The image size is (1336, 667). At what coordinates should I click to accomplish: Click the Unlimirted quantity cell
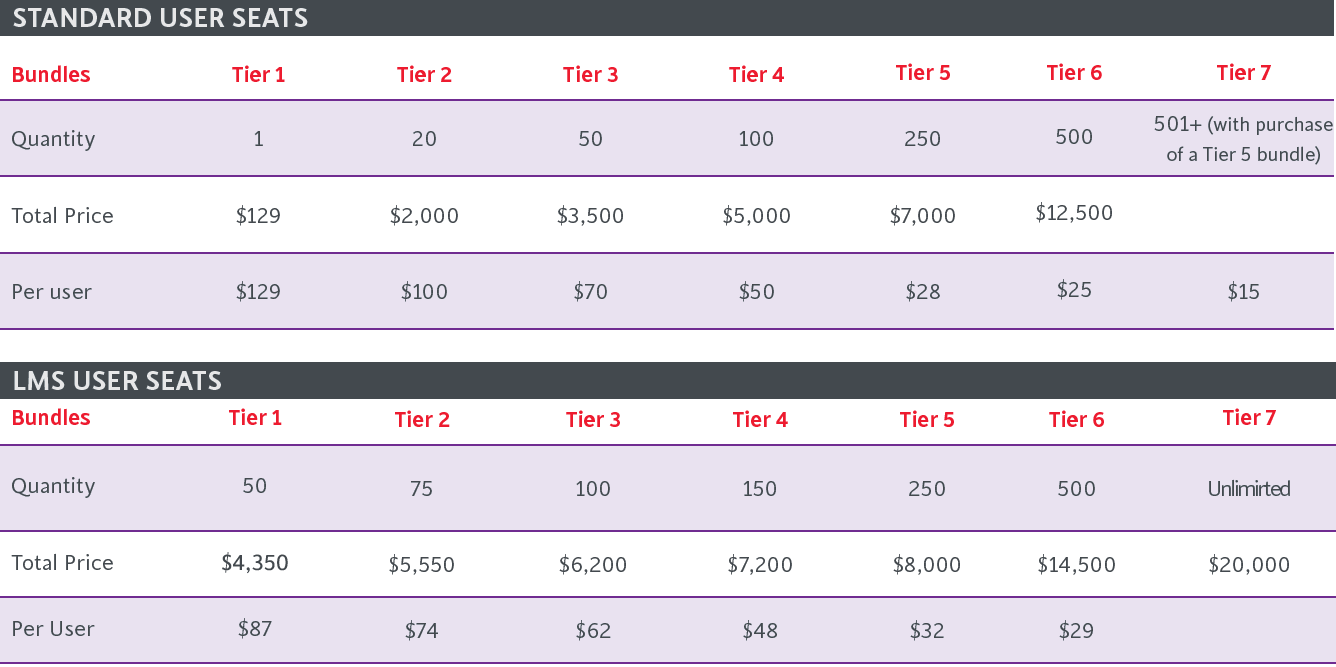pos(1249,489)
